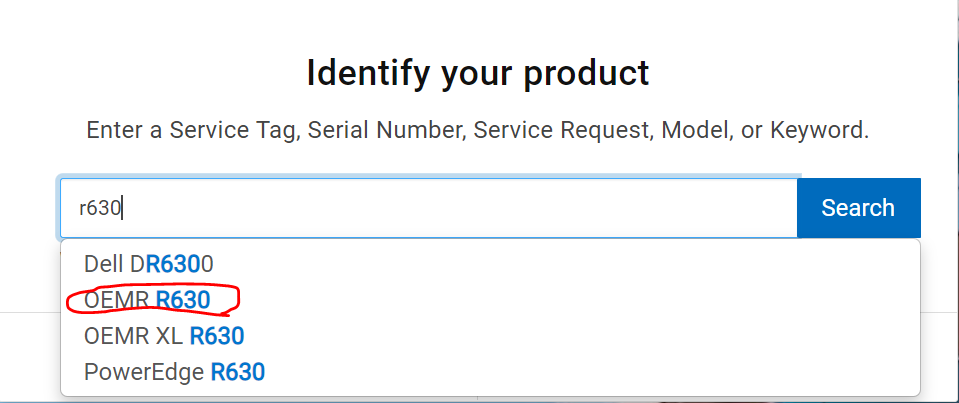959x403 pixels.
Task: Click bold R630 in OEMR XL suggestion
Action: click(217, 336)
